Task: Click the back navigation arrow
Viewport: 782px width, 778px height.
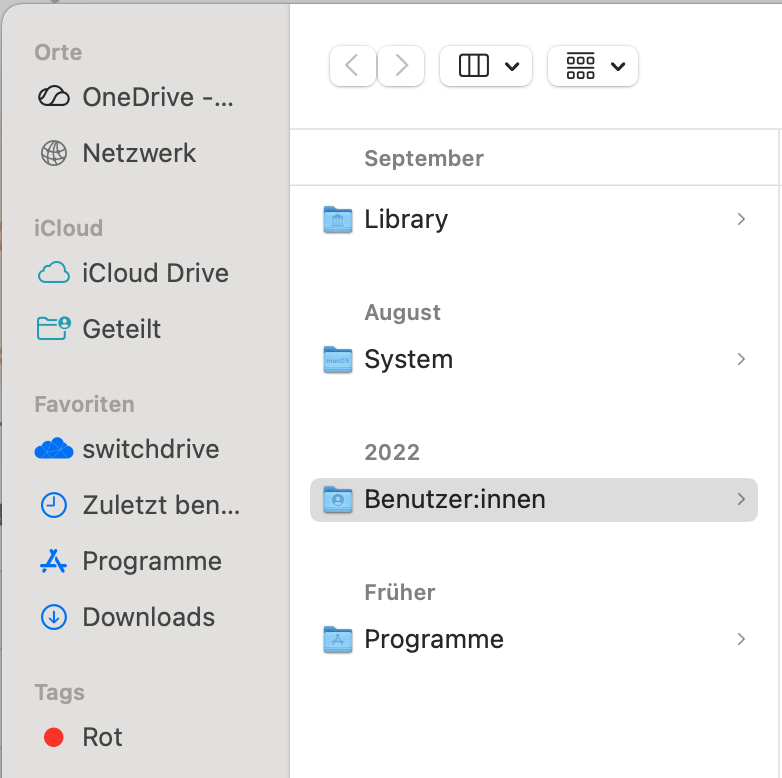Action: (352, 66)
